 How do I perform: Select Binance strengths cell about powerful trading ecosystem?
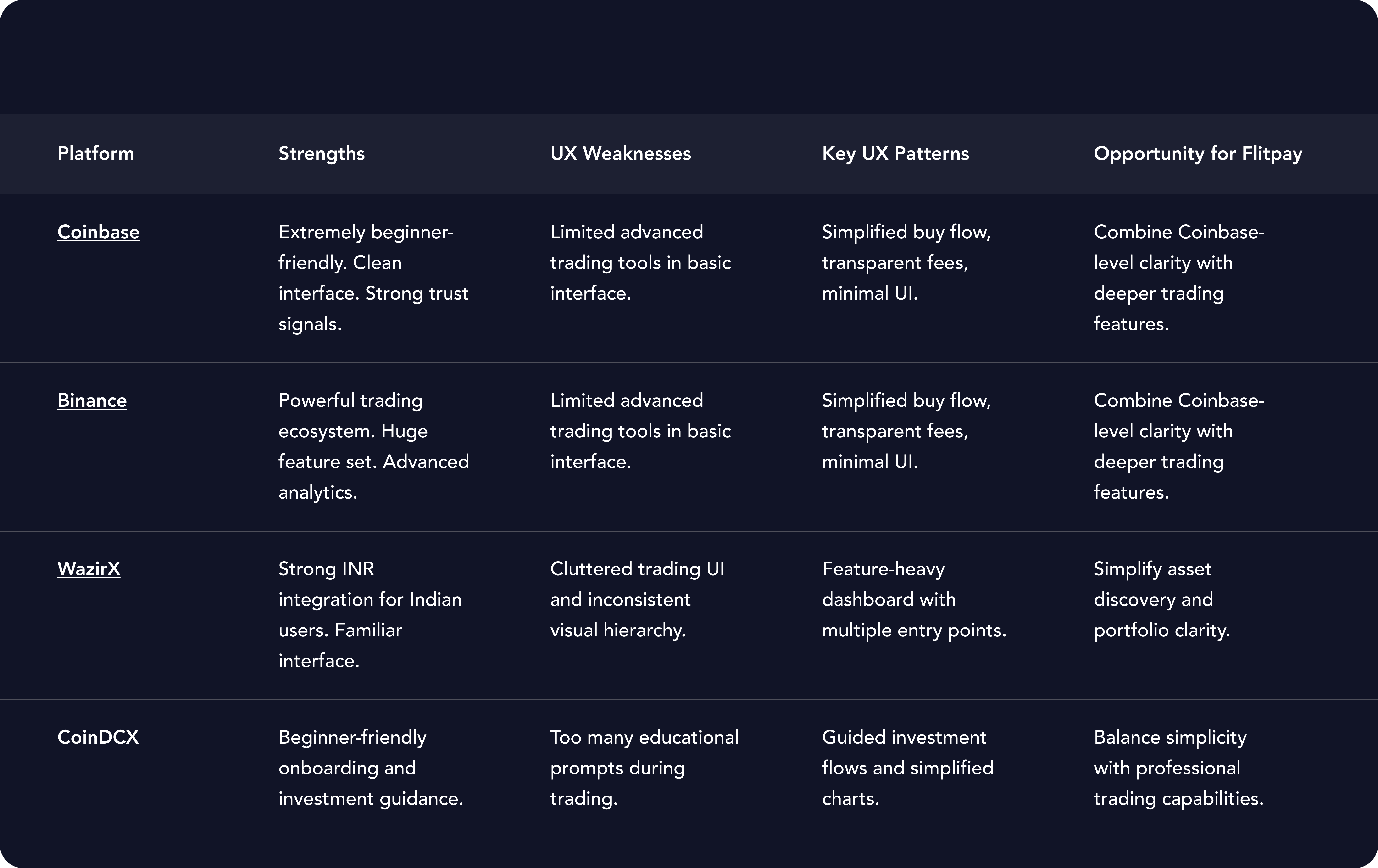tap(374, 446)
